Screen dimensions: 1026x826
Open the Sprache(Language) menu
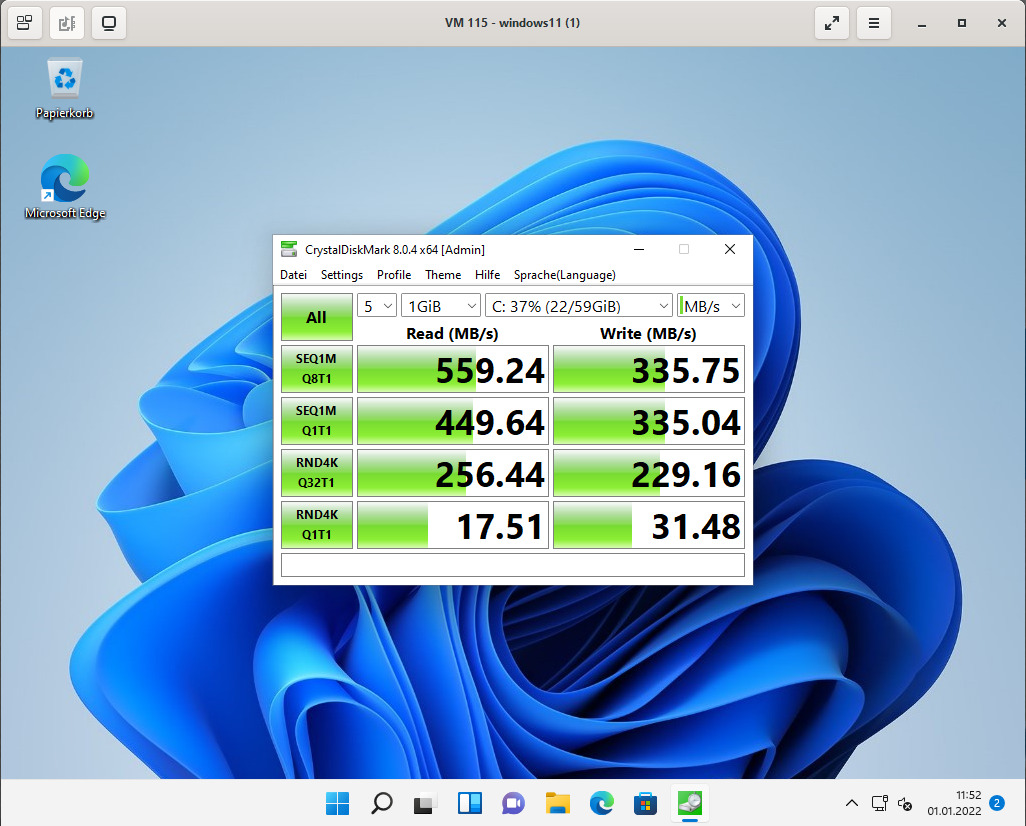pos(565,275)
